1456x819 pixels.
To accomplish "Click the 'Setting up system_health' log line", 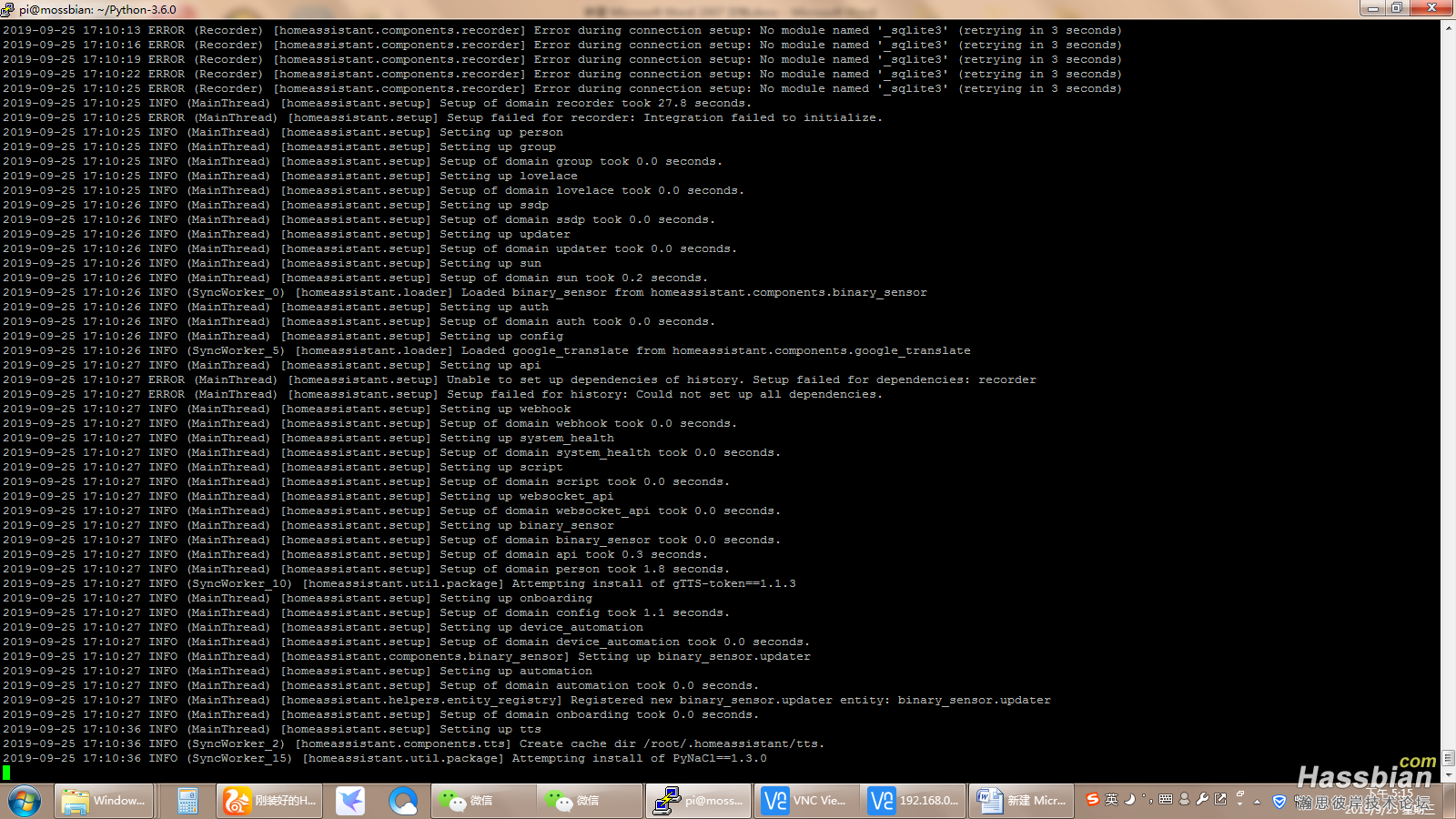I will point(308,438).
